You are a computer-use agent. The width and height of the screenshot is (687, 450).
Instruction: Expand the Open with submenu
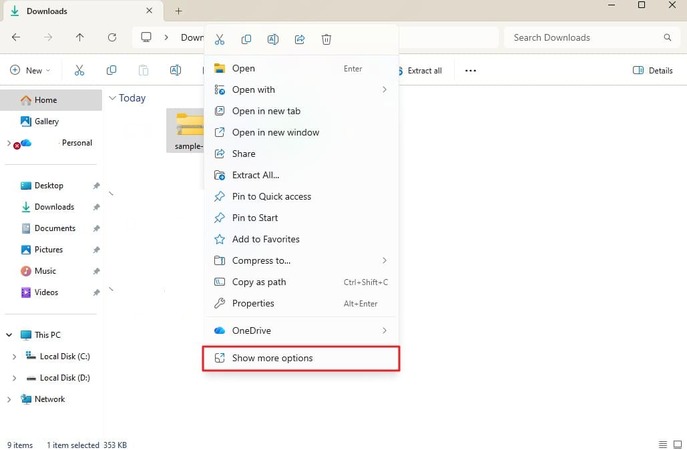pyautogui.click(x=301, y=90)
